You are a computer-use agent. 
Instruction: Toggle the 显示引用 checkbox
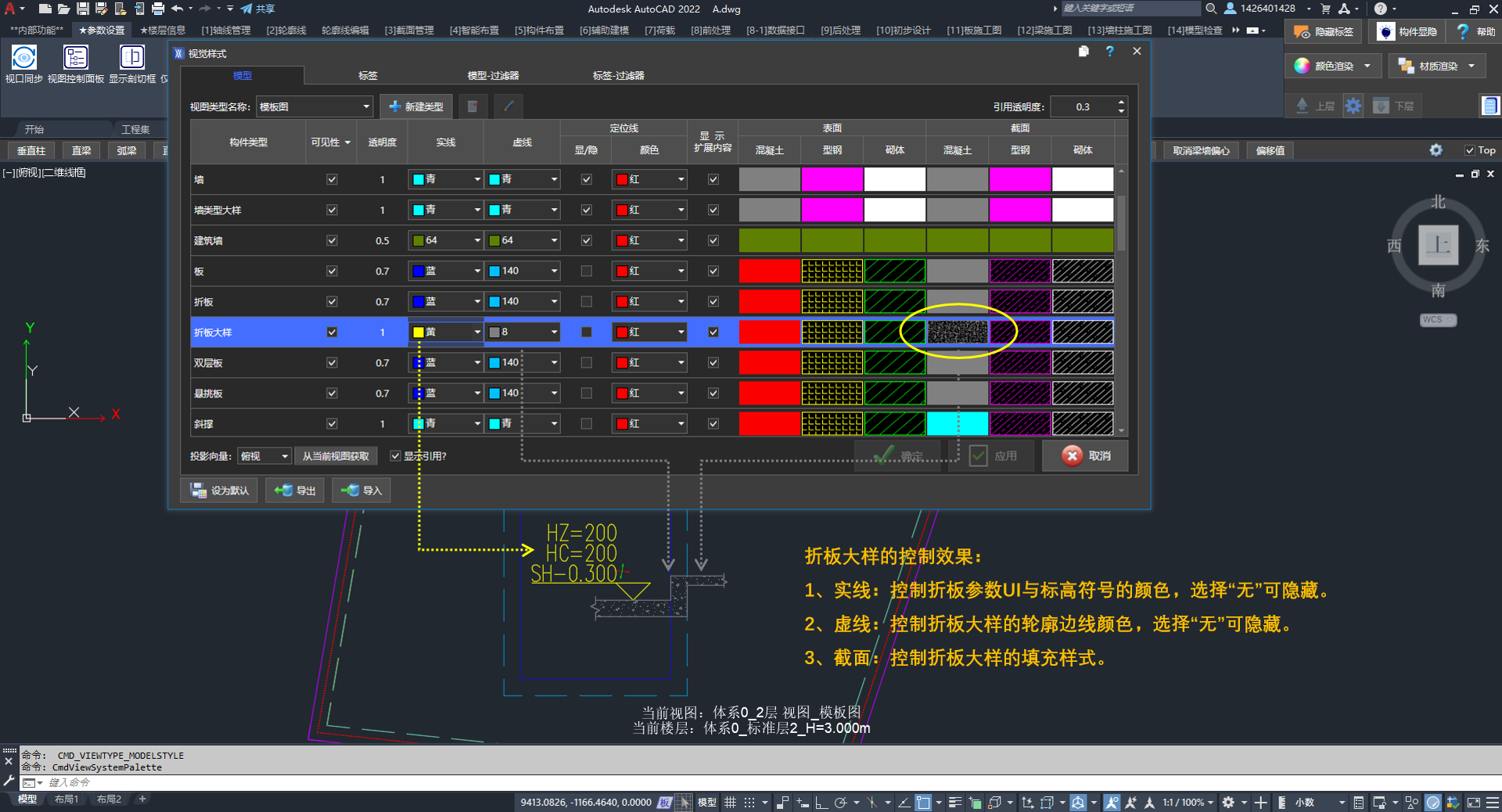(x=395, y=456)
